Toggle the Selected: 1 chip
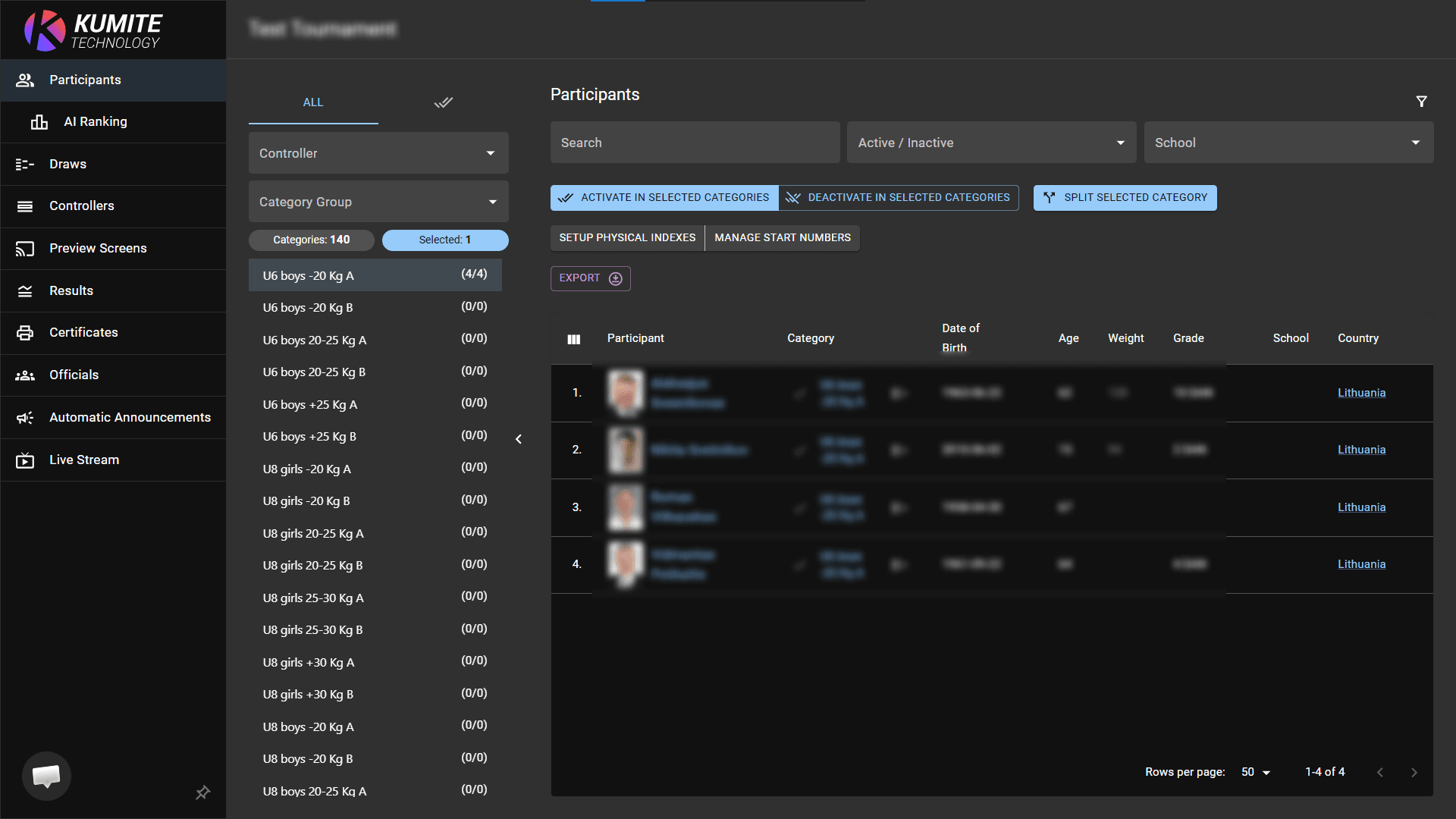 click(445, 240)
